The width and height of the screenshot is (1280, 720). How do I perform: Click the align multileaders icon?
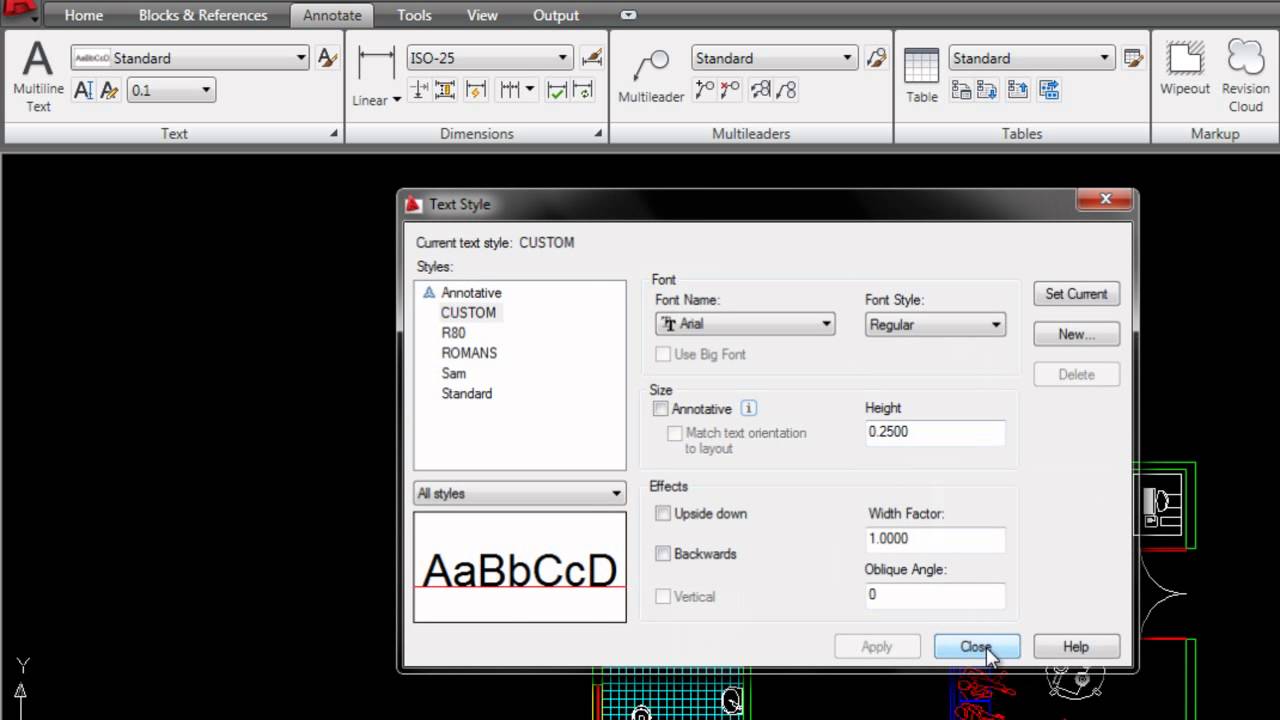click(761, 90)
